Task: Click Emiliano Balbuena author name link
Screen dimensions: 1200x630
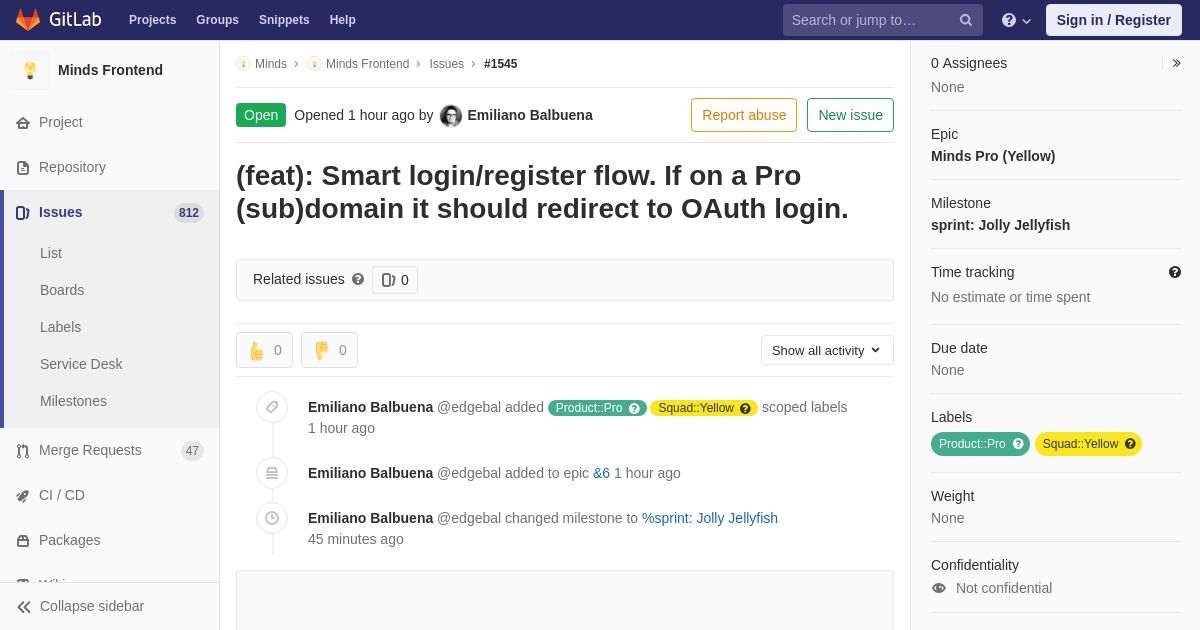Action: (530, 115)
